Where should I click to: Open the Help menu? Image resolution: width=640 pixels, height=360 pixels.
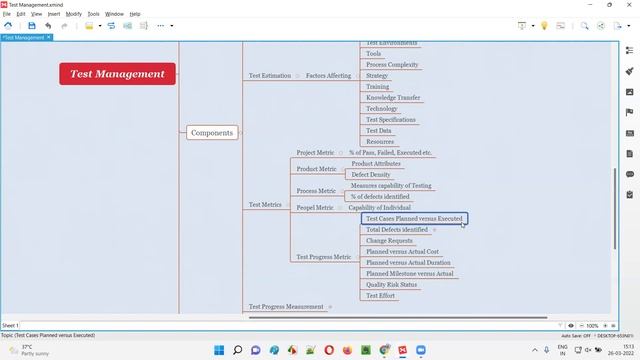[x=135, y=14]
